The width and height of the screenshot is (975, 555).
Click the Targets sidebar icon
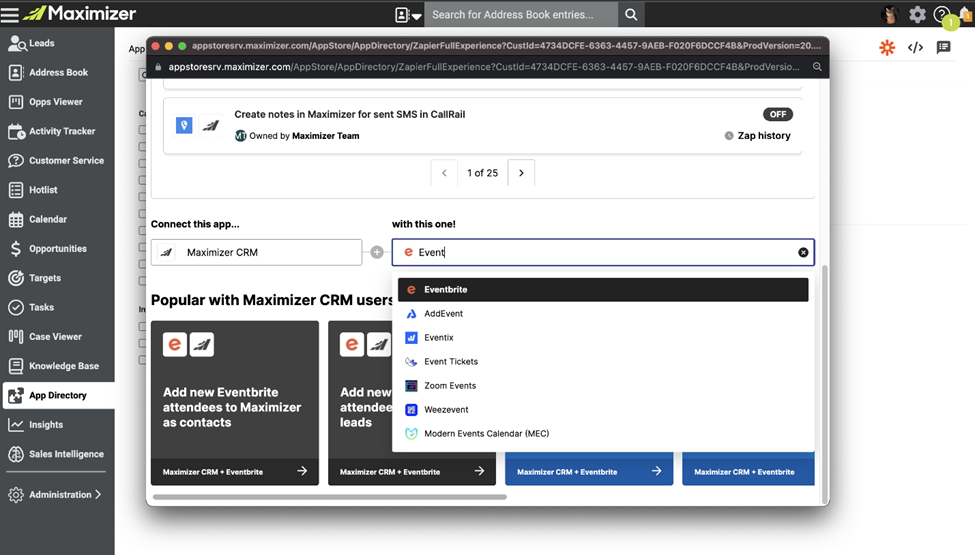(x=16, y=278)
